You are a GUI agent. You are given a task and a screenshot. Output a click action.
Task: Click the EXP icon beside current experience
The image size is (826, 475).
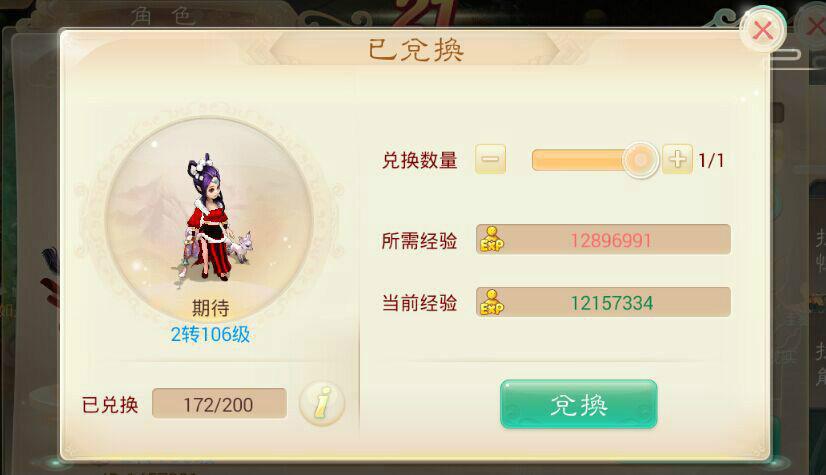tap(492, 302)
